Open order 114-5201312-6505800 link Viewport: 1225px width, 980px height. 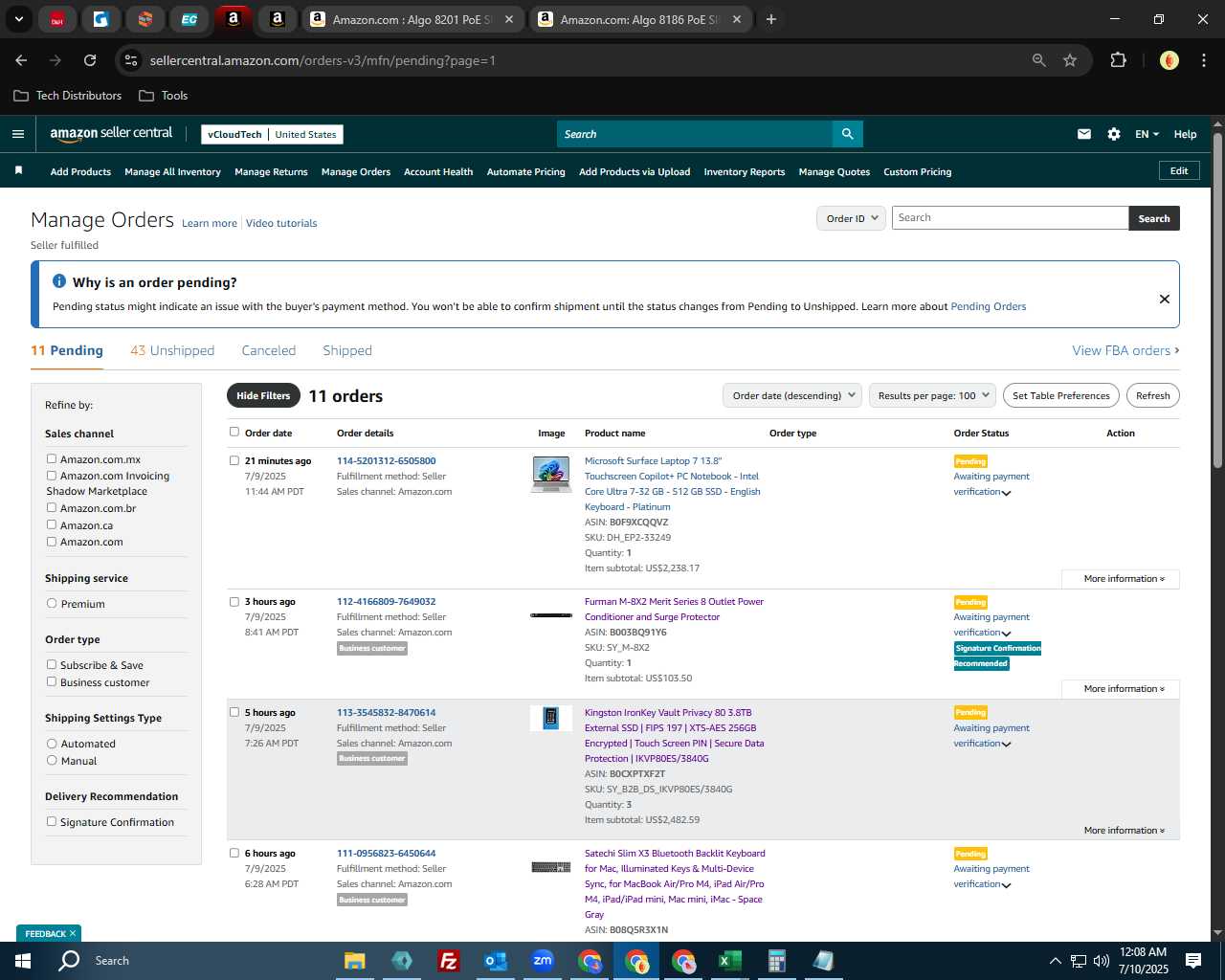coord(386,460)
